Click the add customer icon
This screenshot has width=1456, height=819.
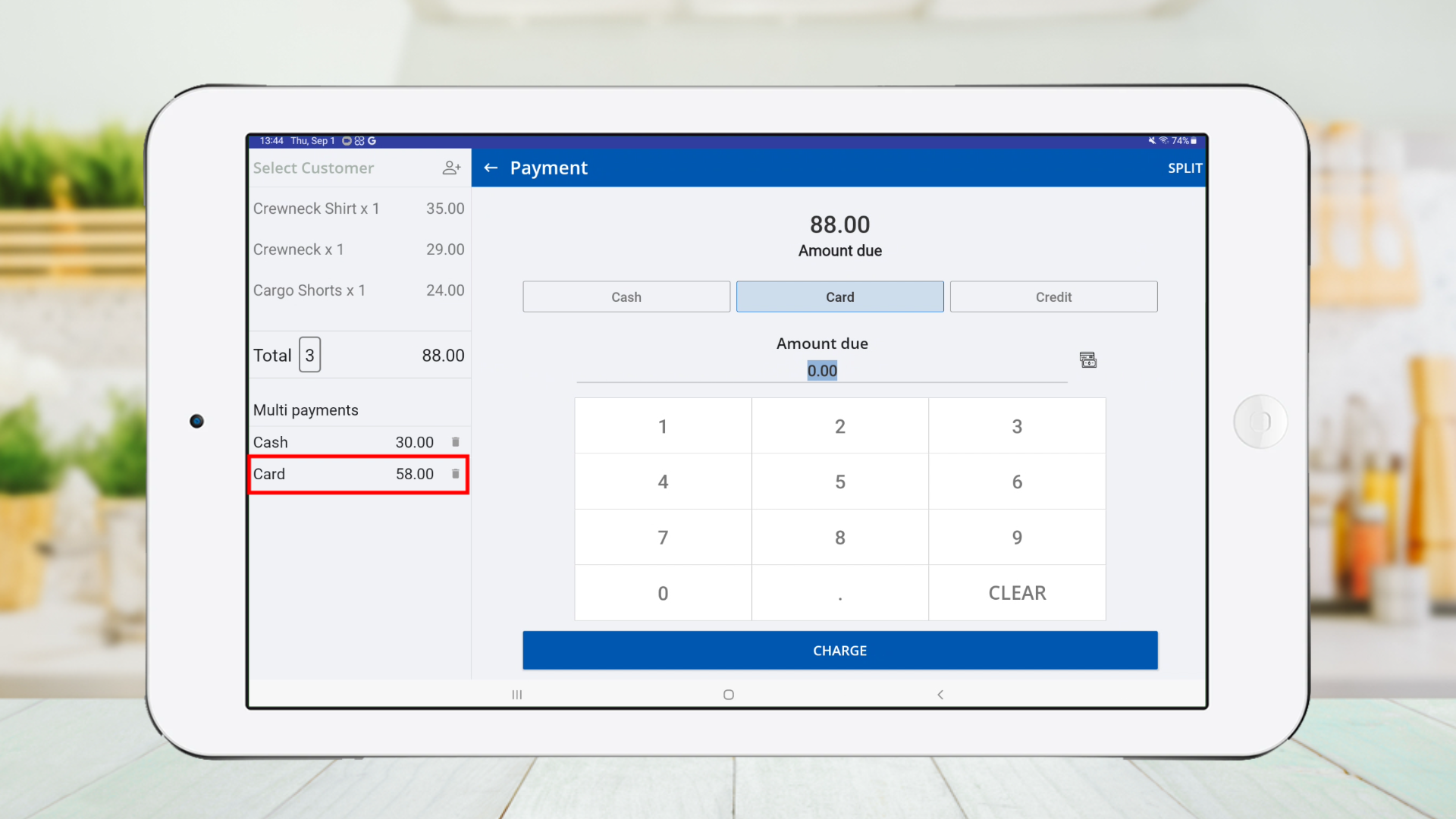point(451,168)
